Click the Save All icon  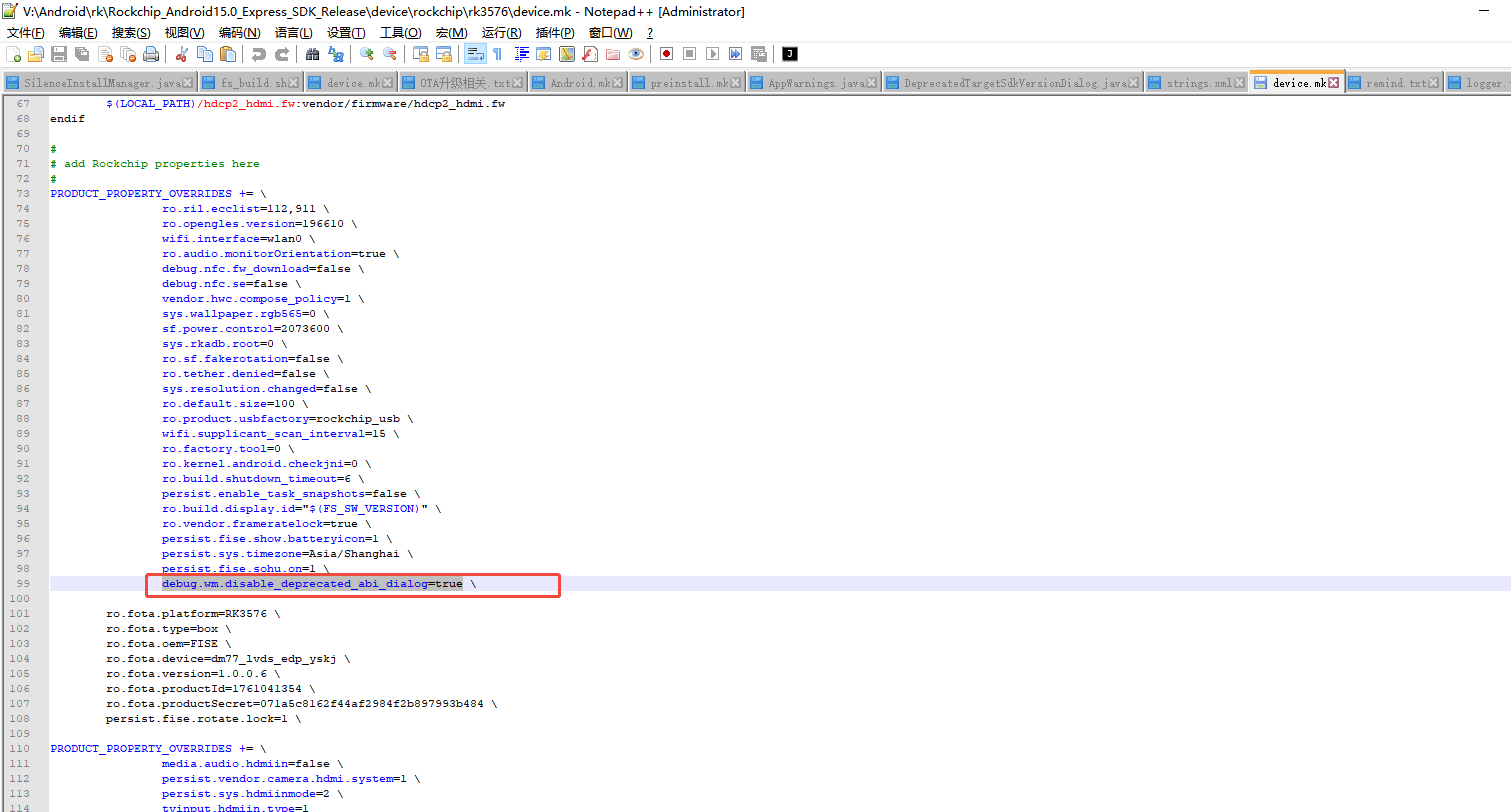[x=82, y=54]
